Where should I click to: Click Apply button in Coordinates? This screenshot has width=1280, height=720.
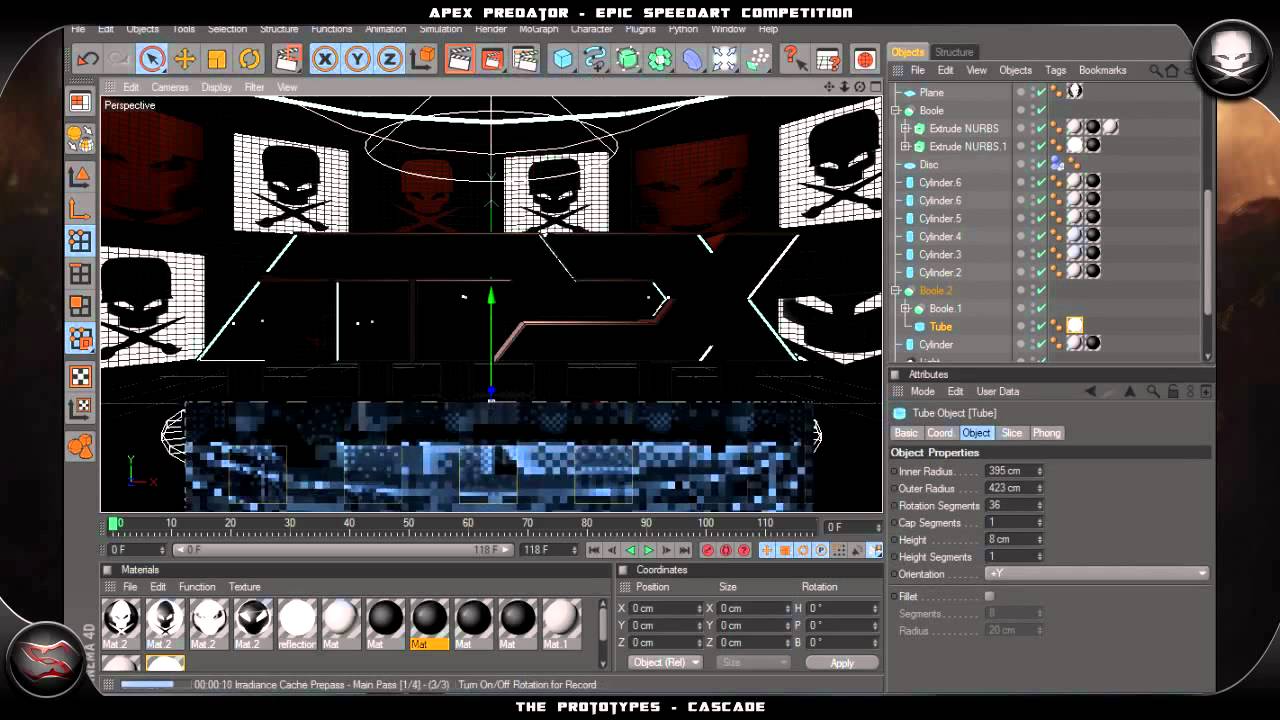(x=842, y=663)
